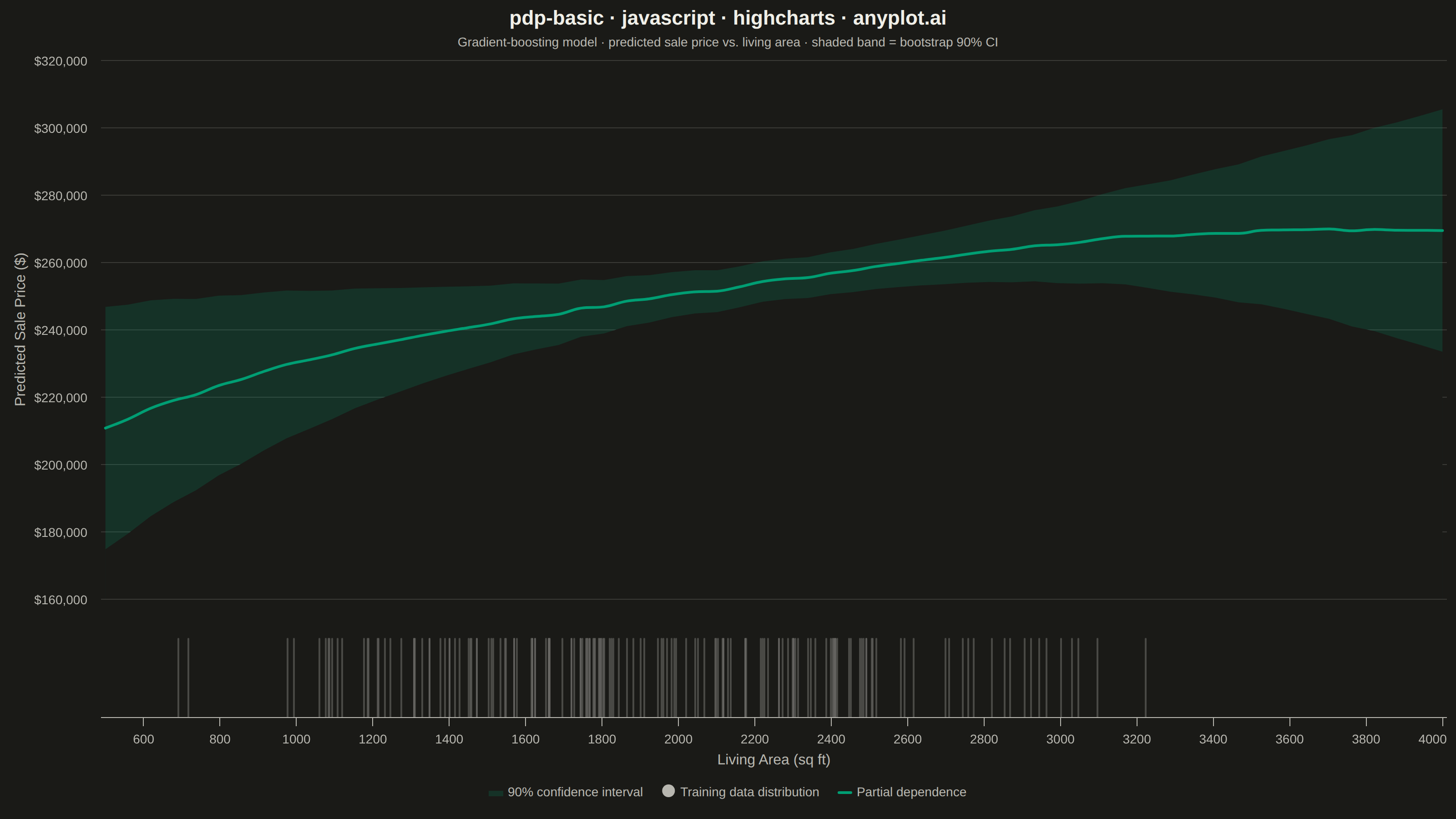Image resolution: width=1456 pixels, height=819 pixels.
Task: Click the leftmost rug mark near 700 sq ft
Action: click(x=178, y=677)
